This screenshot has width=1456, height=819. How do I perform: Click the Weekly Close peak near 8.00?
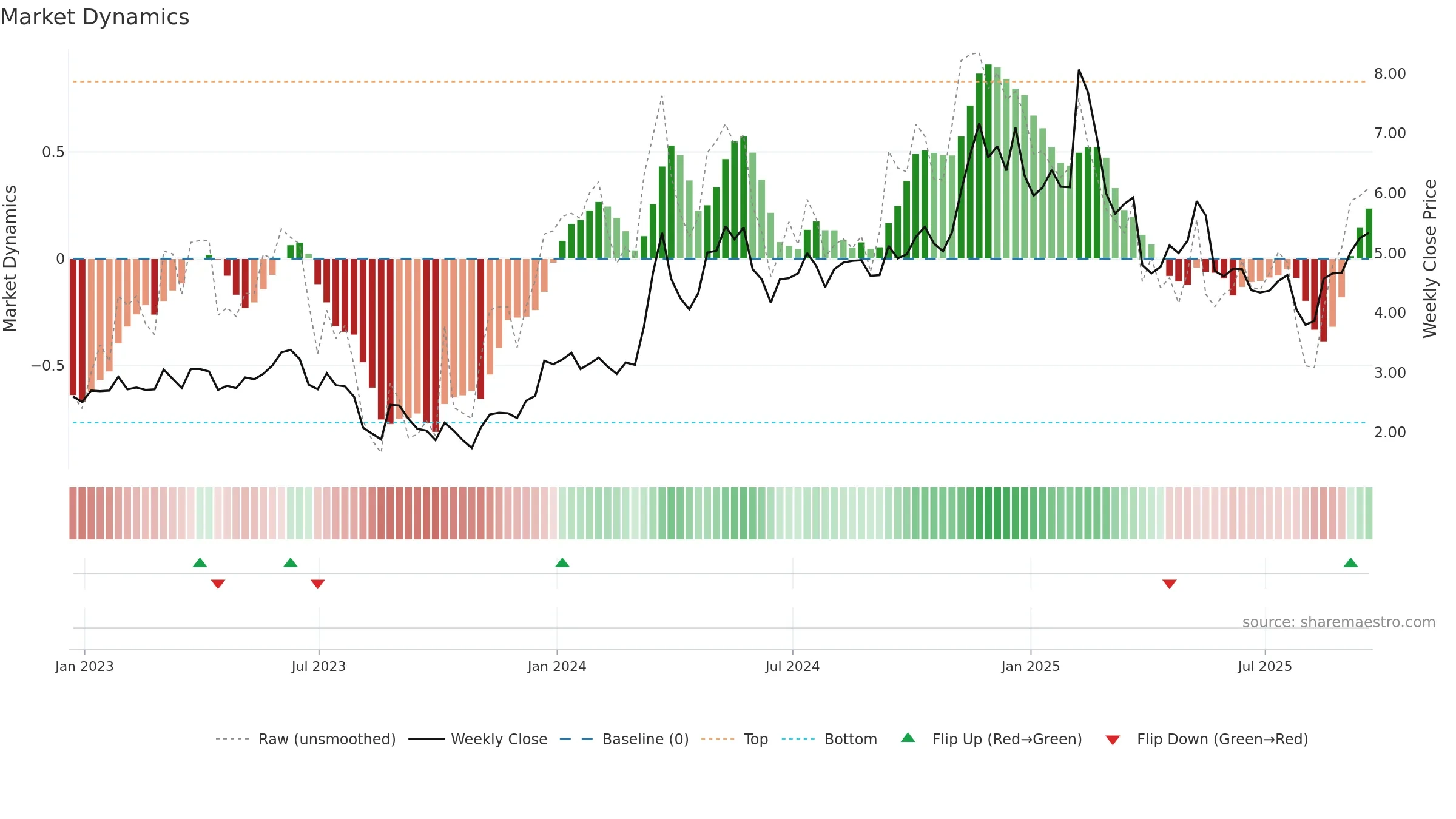click(x=1079, y=70)
